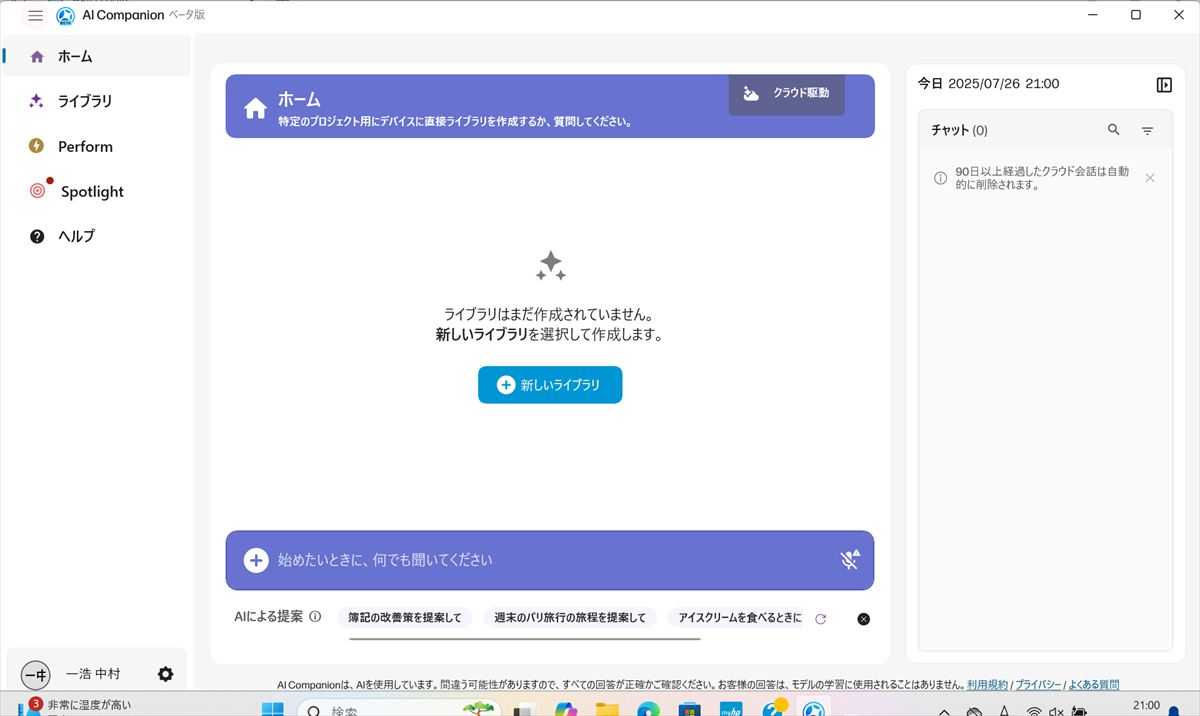Search the chat list
The image size is (1200, 716).
click(x=1114, y=130)
